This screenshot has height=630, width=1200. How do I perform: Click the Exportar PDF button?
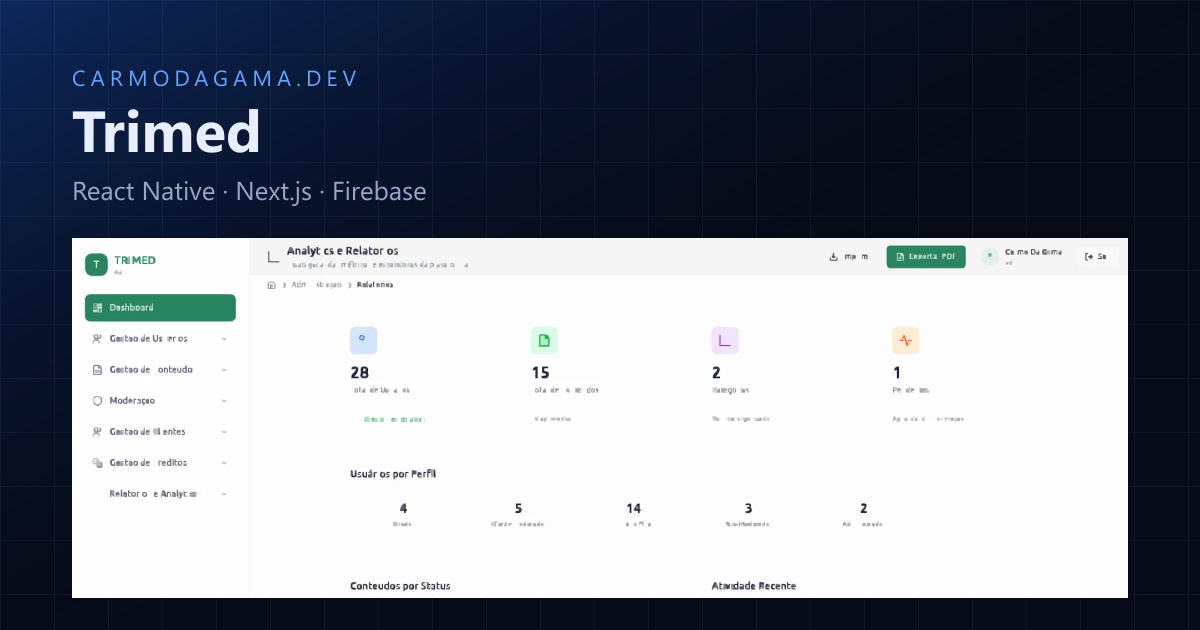(x=926, y=257)
